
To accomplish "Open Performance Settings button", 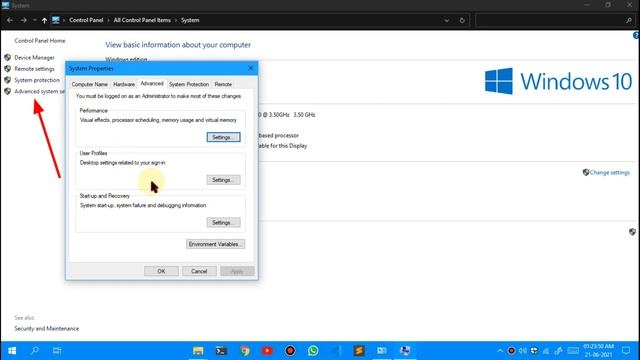I will [x=223, y=137].
